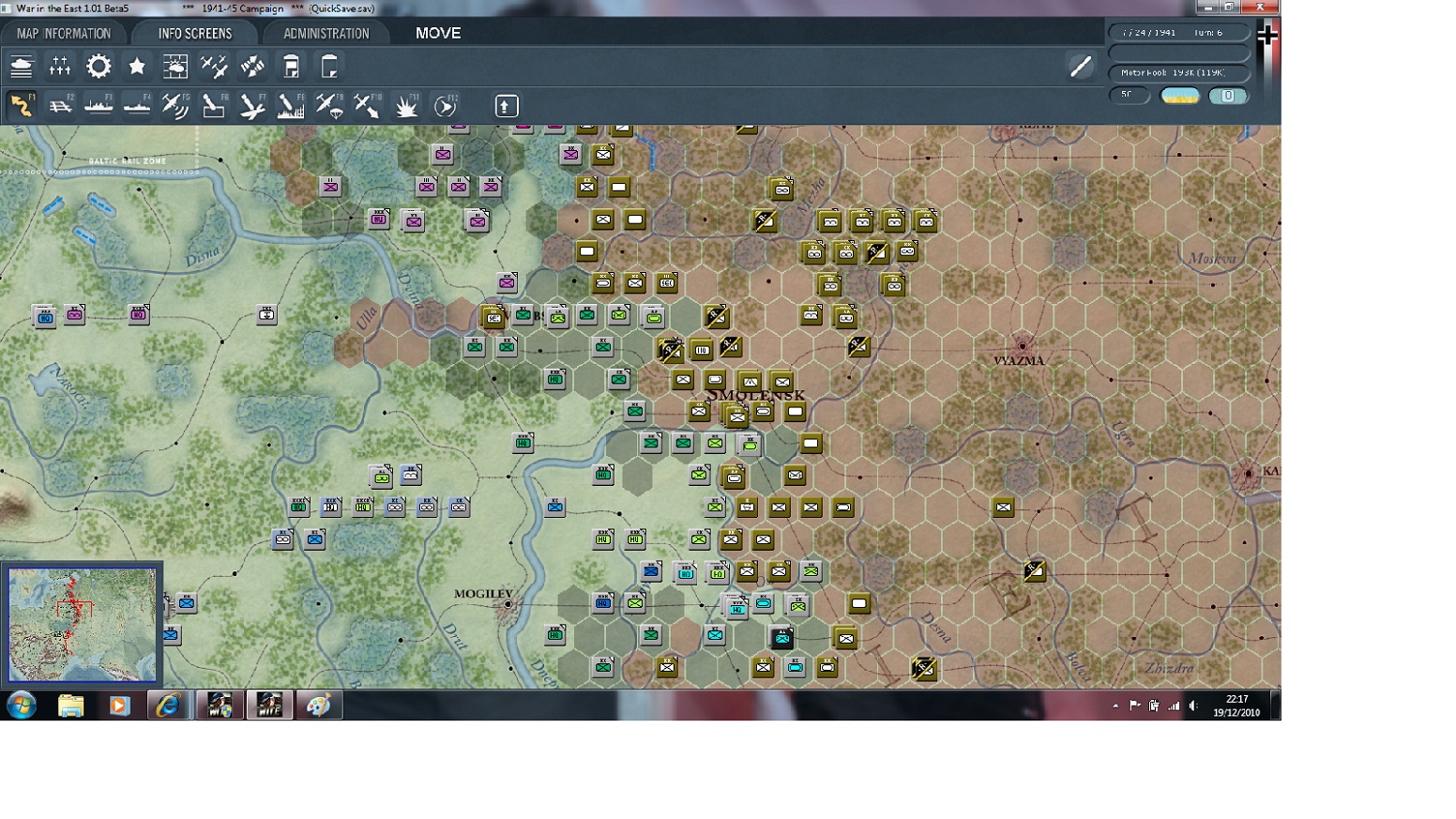Screen dimensions: 1456x819
Task: Open the commander's report clipboard icon
Action: click(x=291, y=67)
